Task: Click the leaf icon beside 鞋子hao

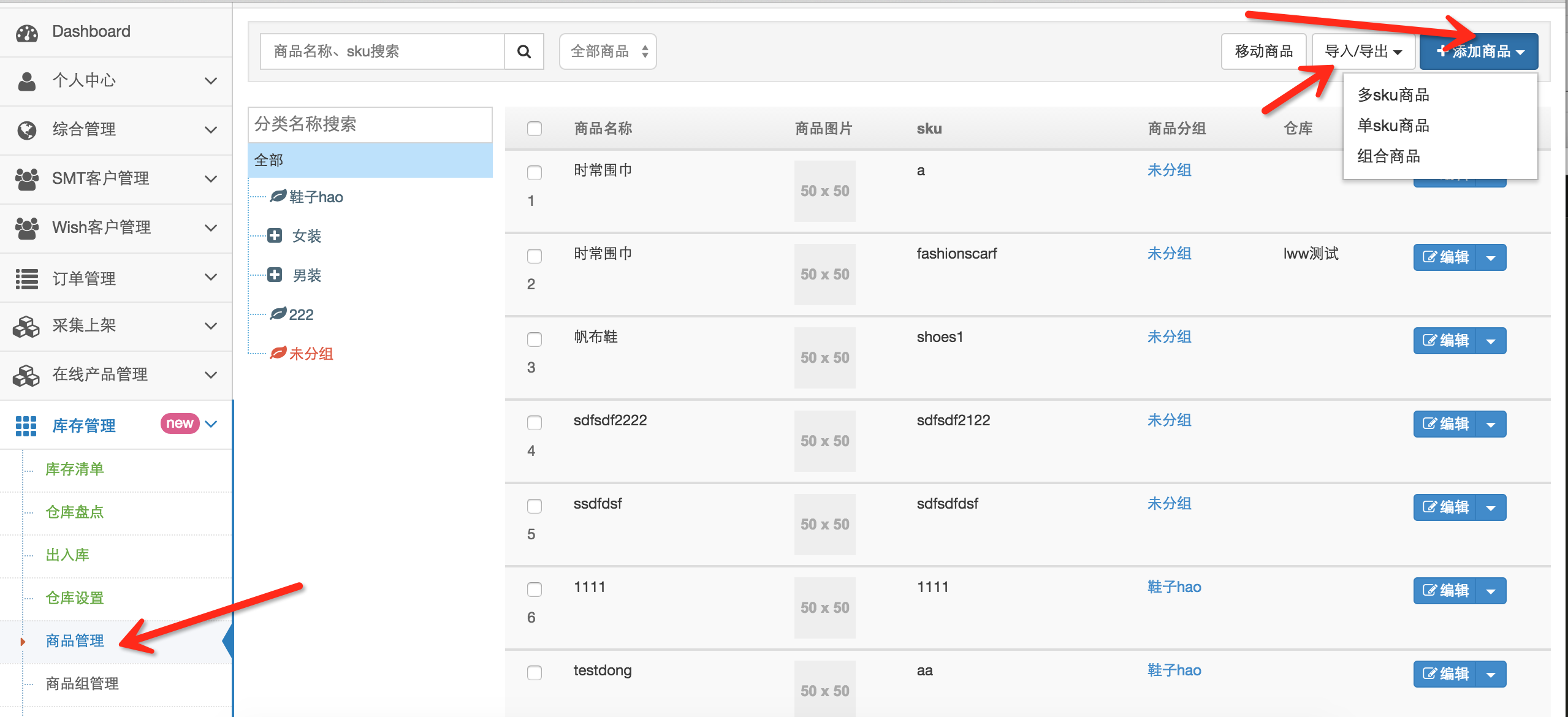Action: (278, 196)
